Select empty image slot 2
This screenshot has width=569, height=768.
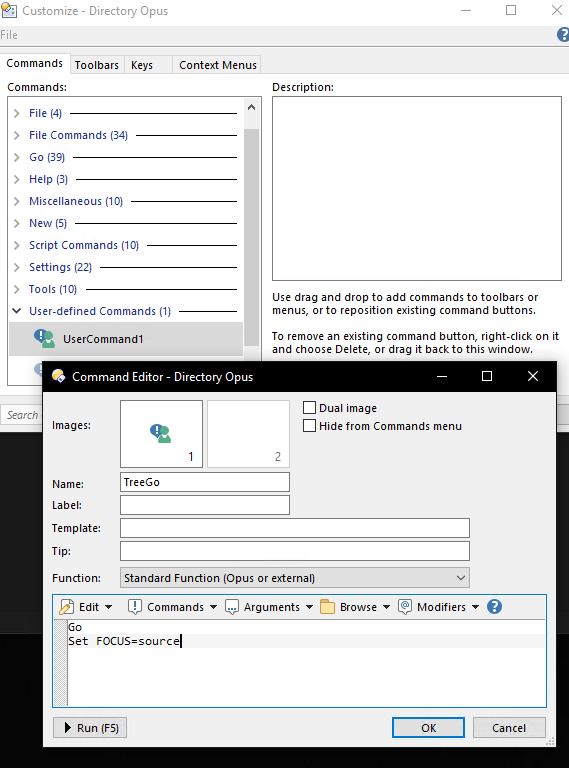[x=248, y=434]
